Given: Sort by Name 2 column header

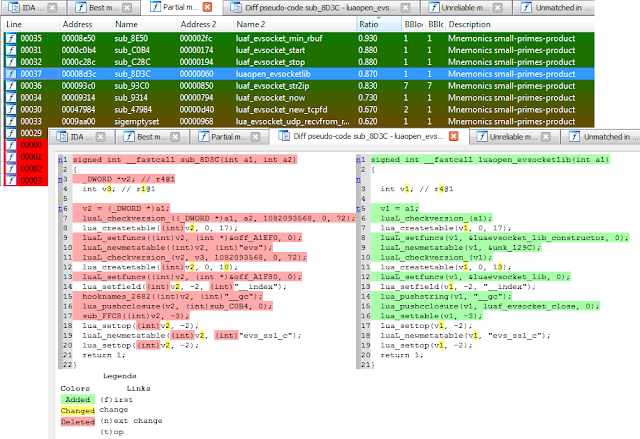Looking at the screenshot, I should (295, 24).
